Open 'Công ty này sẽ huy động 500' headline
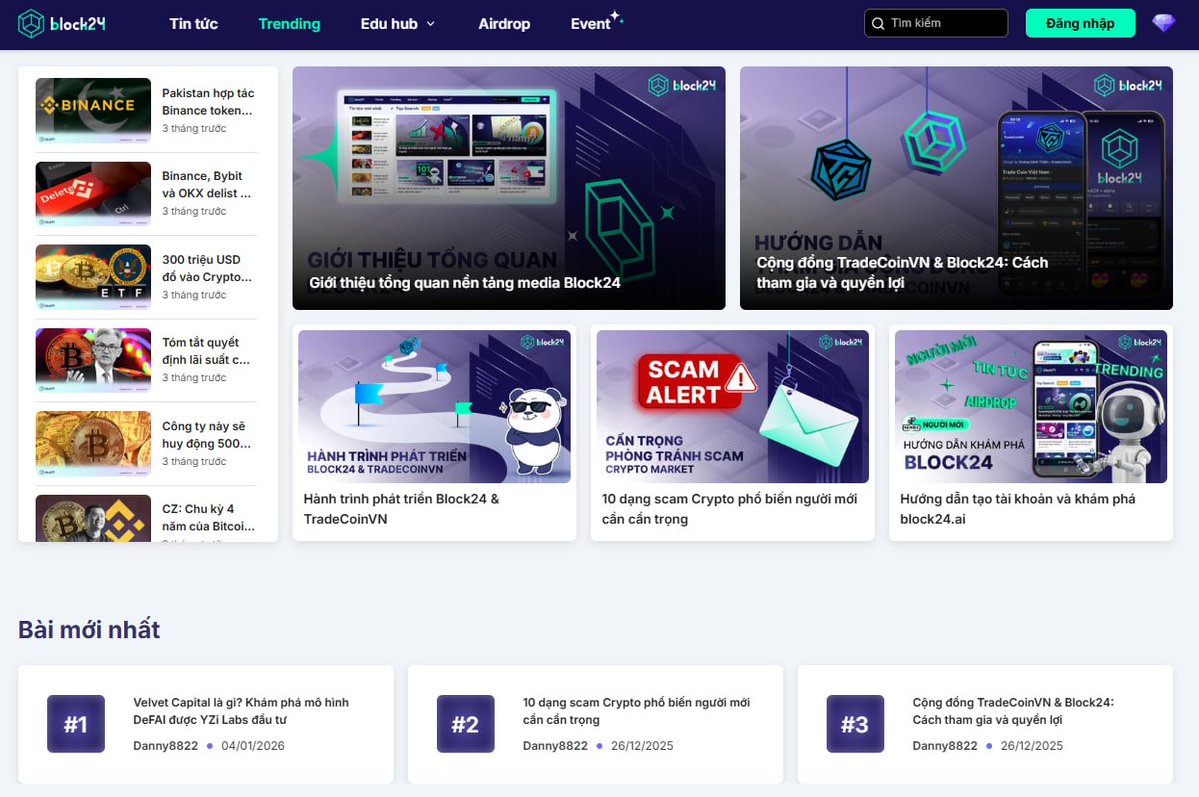 tap(206, 434)
